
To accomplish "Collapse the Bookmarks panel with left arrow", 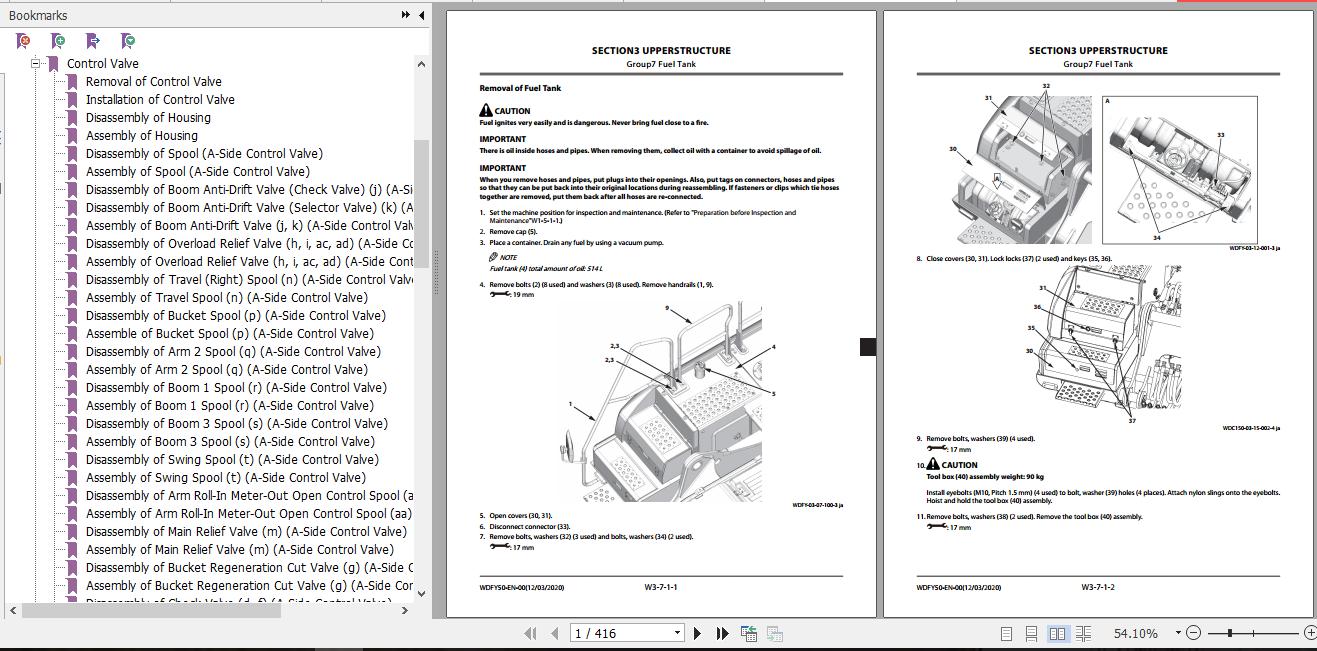I will [x=421, y=15].
